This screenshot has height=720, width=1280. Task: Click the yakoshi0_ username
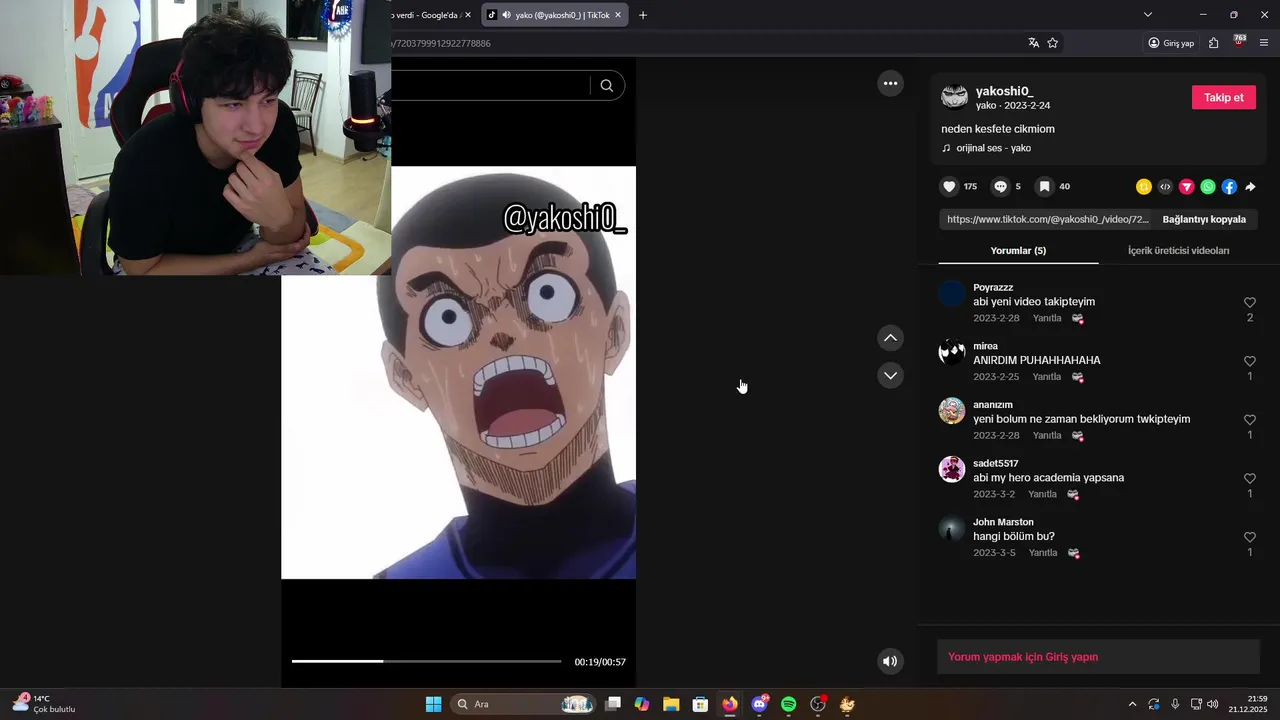(1005, 91)
